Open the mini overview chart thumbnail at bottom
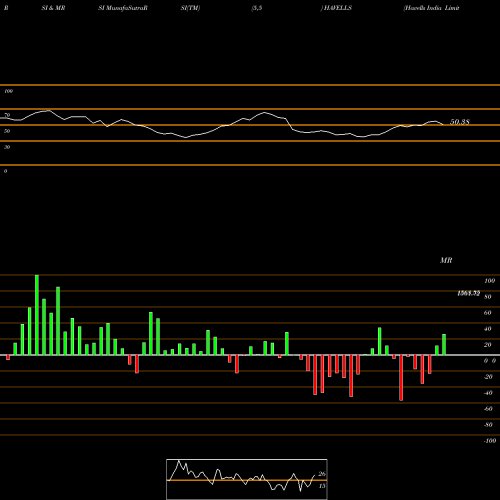Image resolution: width=500 pixels, height=500 pixels. (x=247, y=479)
